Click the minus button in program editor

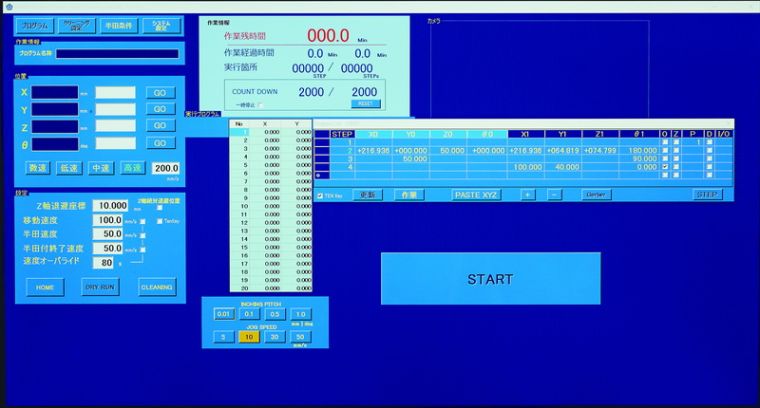click(x=554, y=195)
